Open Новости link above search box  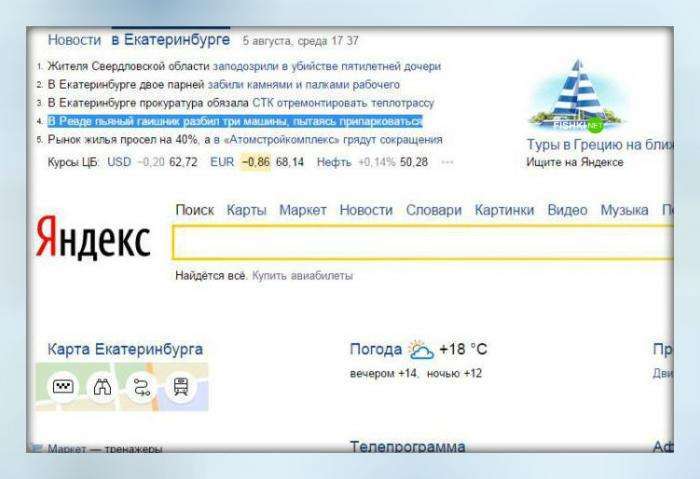point(366,210)
